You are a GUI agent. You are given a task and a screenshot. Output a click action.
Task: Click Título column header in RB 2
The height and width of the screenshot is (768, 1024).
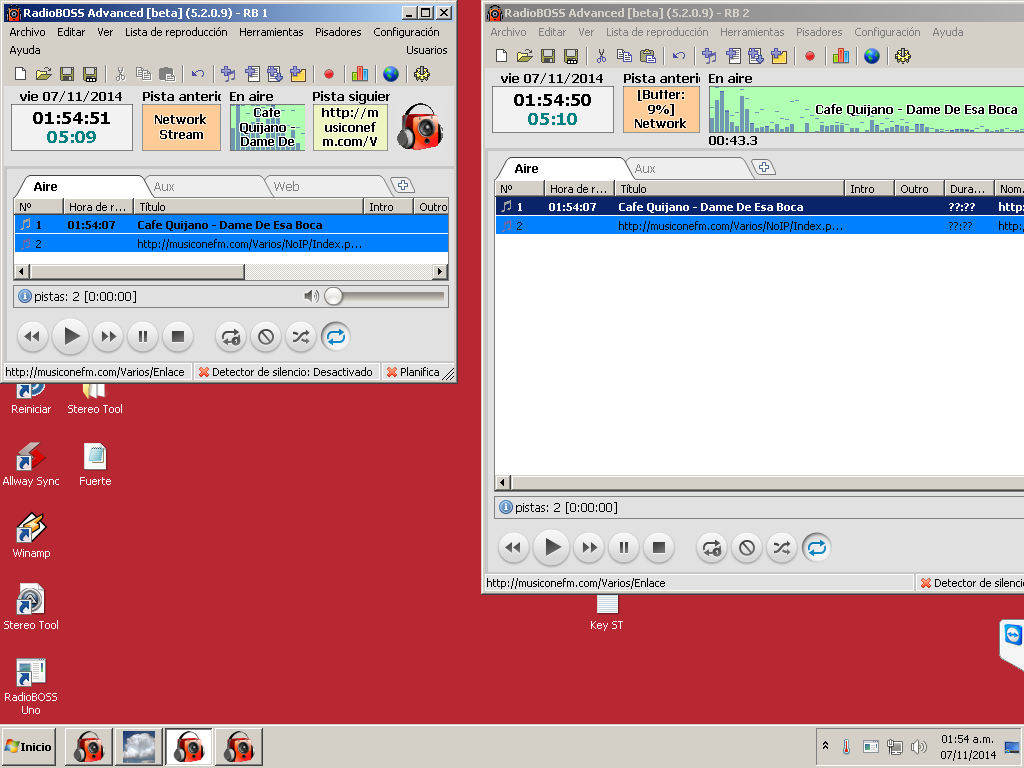(729, 189)
